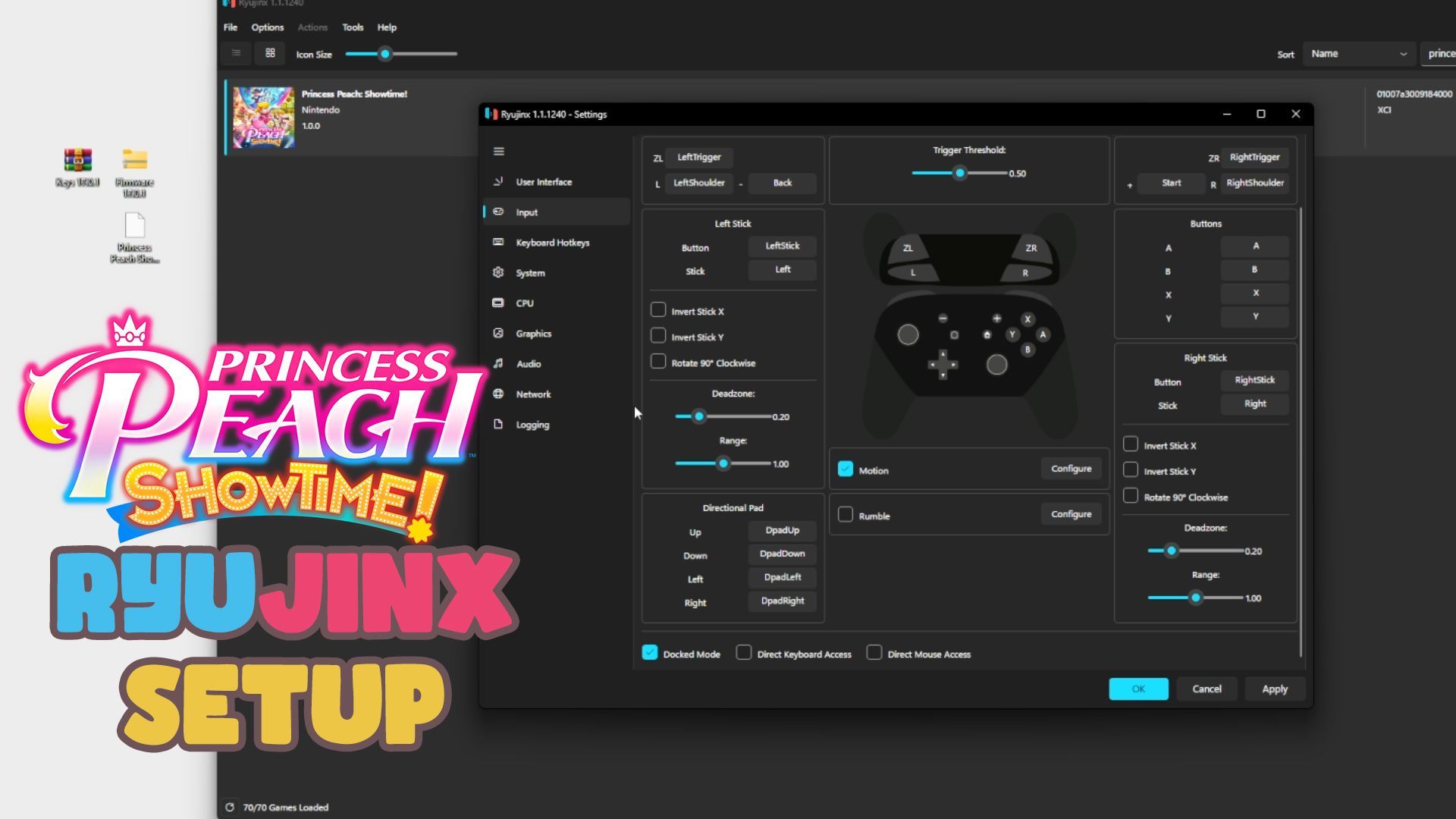Enable Invert Stick X for Left Stick

tap(658, 310)
